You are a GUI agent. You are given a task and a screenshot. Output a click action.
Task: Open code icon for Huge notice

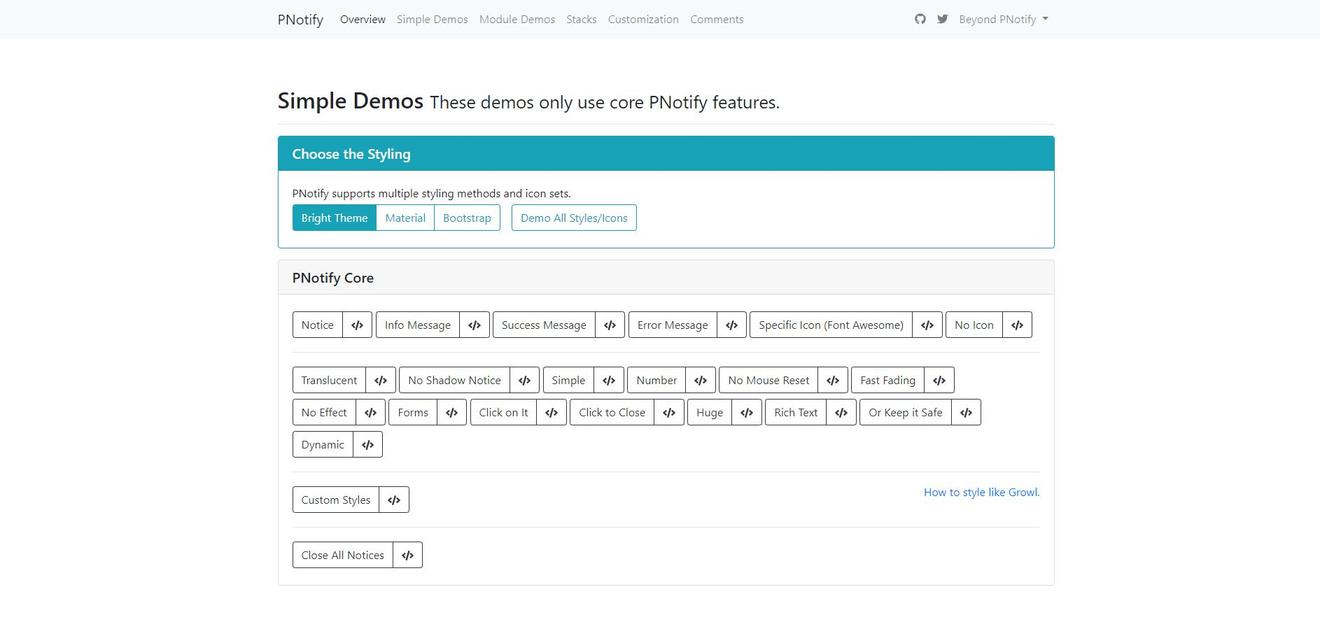pos(746,413)
